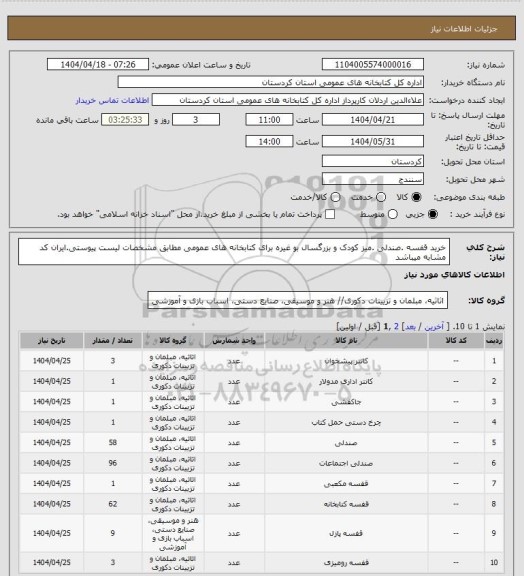Click the نام کالا column header
The image size is (524, 576).
(x=346, y=341)
